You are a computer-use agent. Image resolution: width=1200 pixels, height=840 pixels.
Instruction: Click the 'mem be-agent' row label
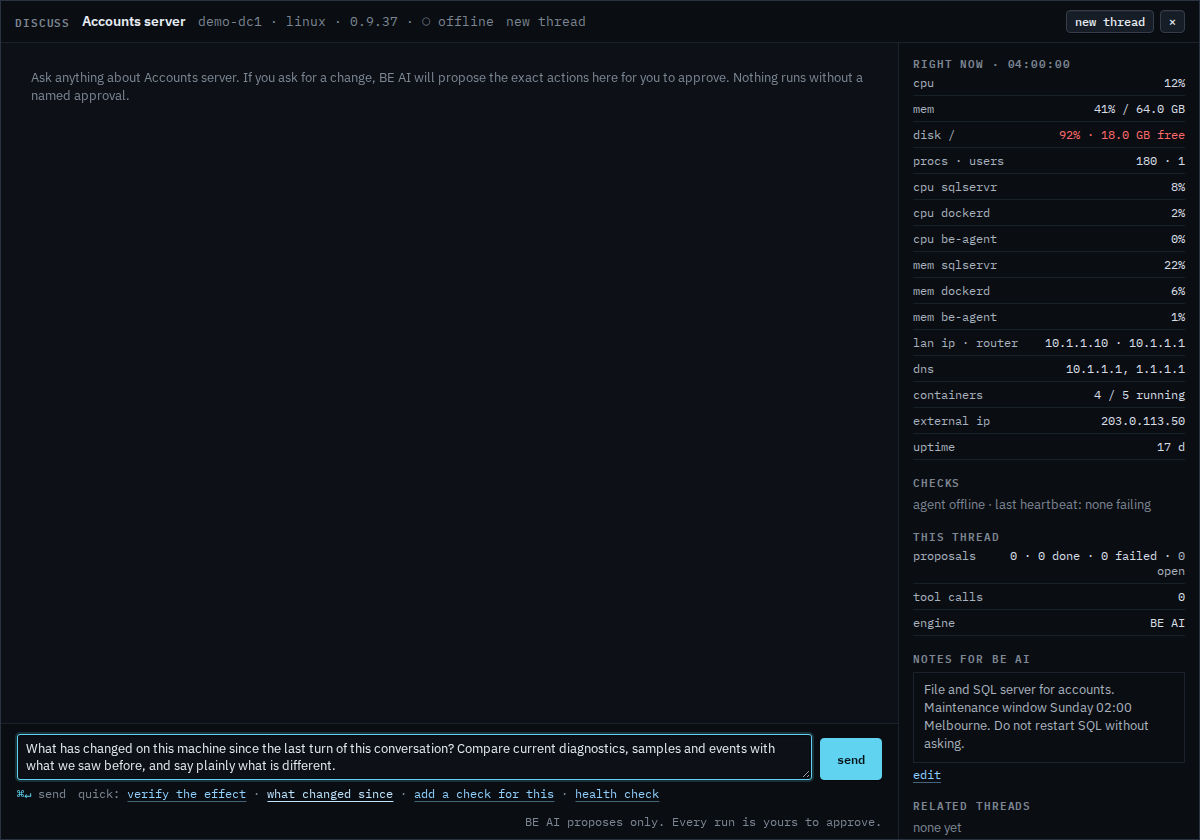tap(955, 317)
